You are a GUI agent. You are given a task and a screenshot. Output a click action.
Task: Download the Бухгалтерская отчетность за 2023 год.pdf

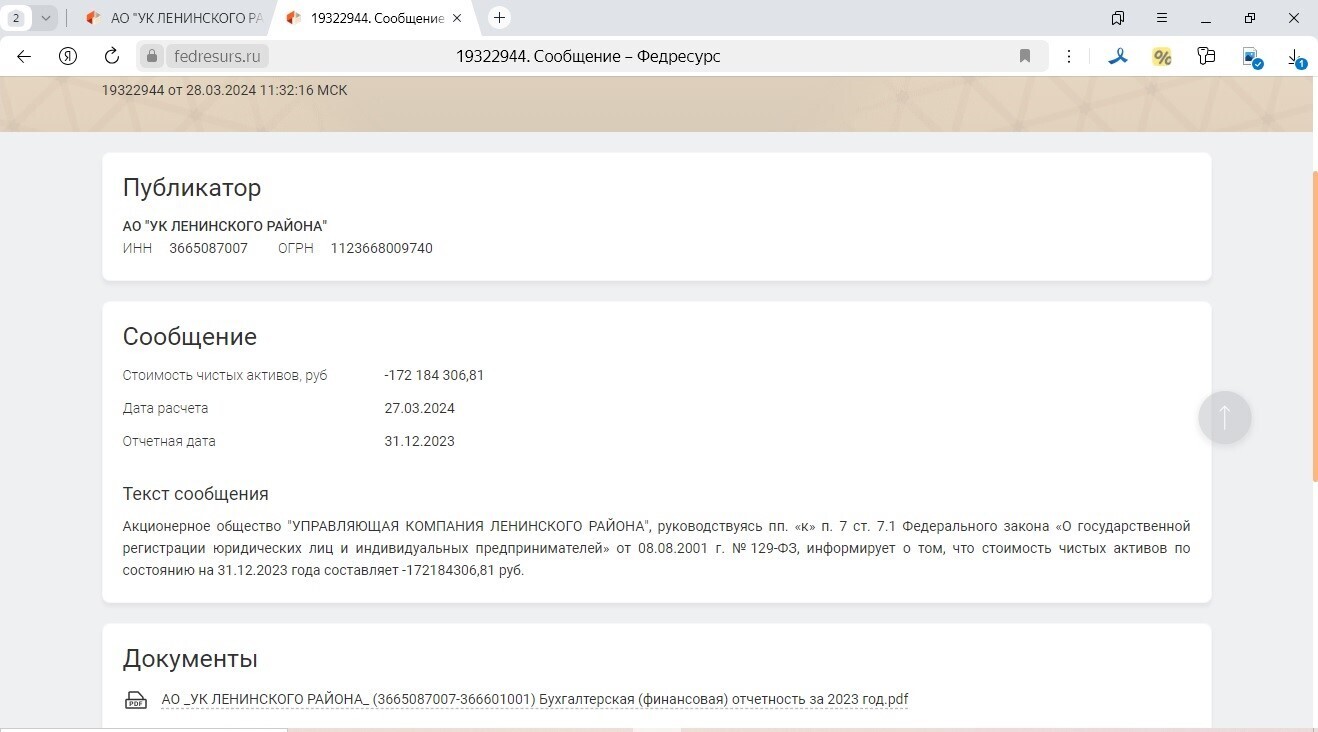tap(534, 700)
